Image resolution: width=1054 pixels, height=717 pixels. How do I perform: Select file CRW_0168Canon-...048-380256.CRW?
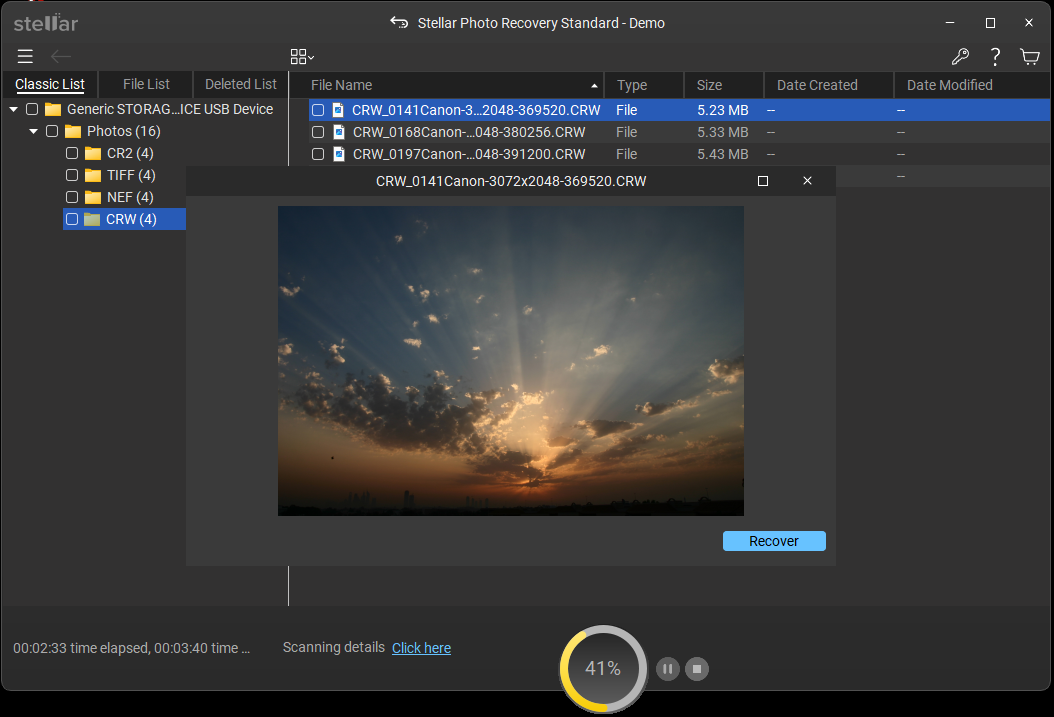click(x=469, y=132)
